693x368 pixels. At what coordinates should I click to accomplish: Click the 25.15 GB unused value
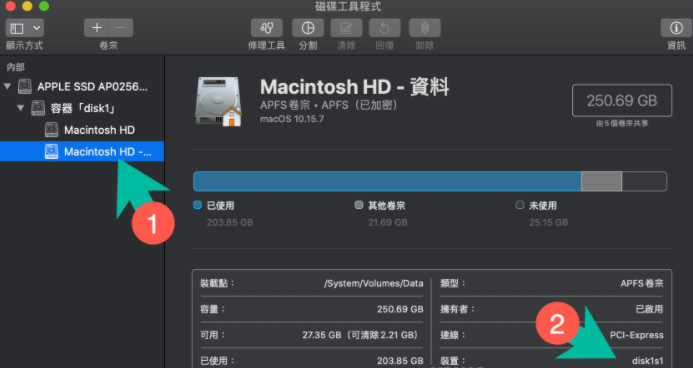click(548, 223)
